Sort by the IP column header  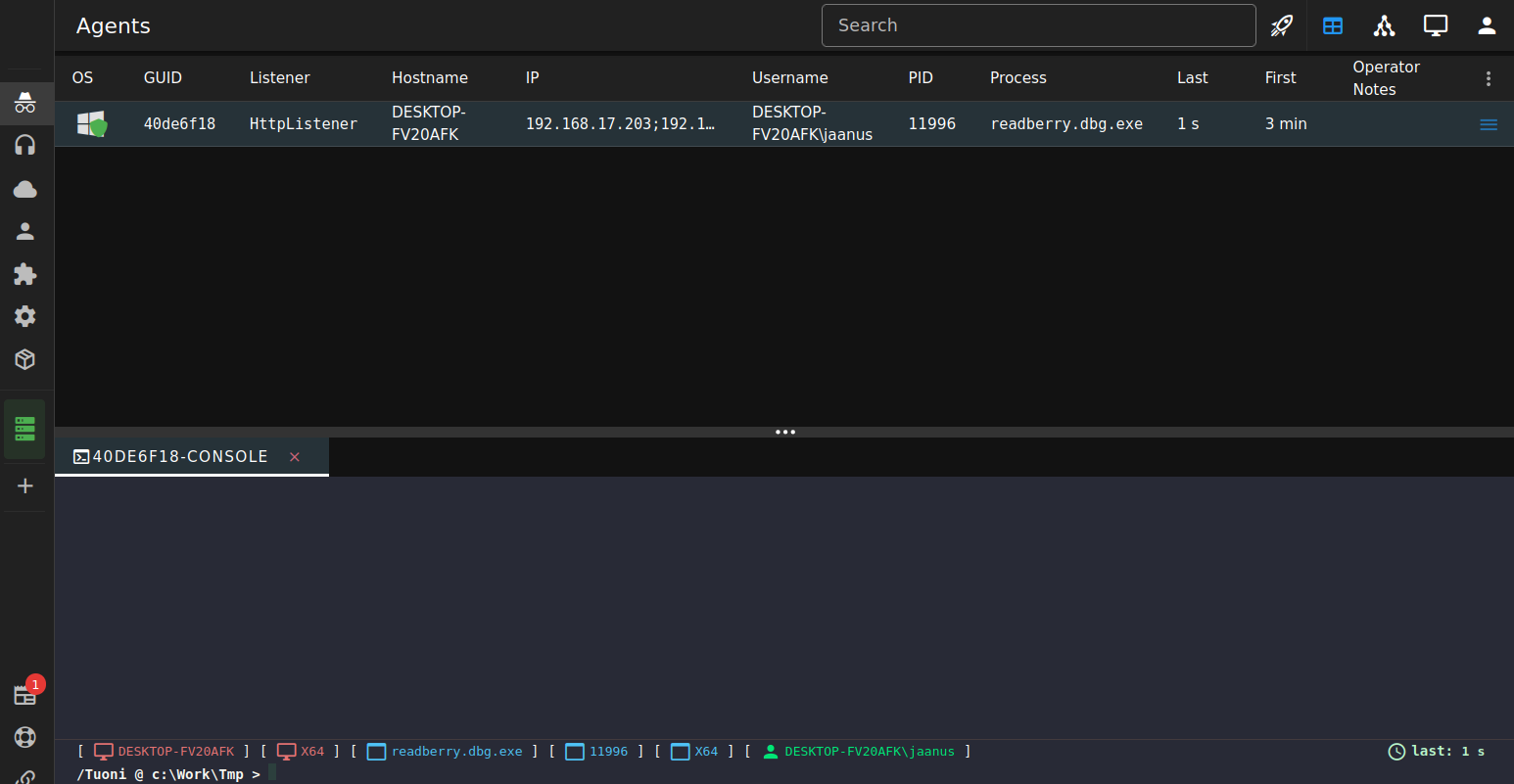coord(533,78)
